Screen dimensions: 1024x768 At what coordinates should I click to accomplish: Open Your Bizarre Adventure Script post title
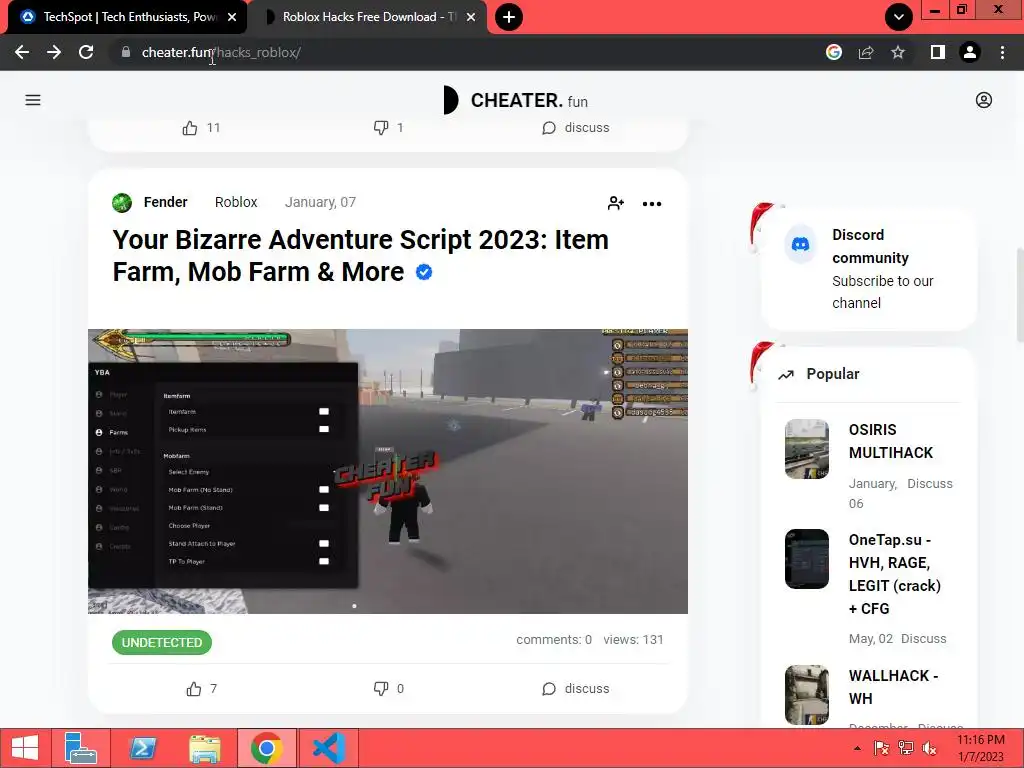[x=360, y=256]
